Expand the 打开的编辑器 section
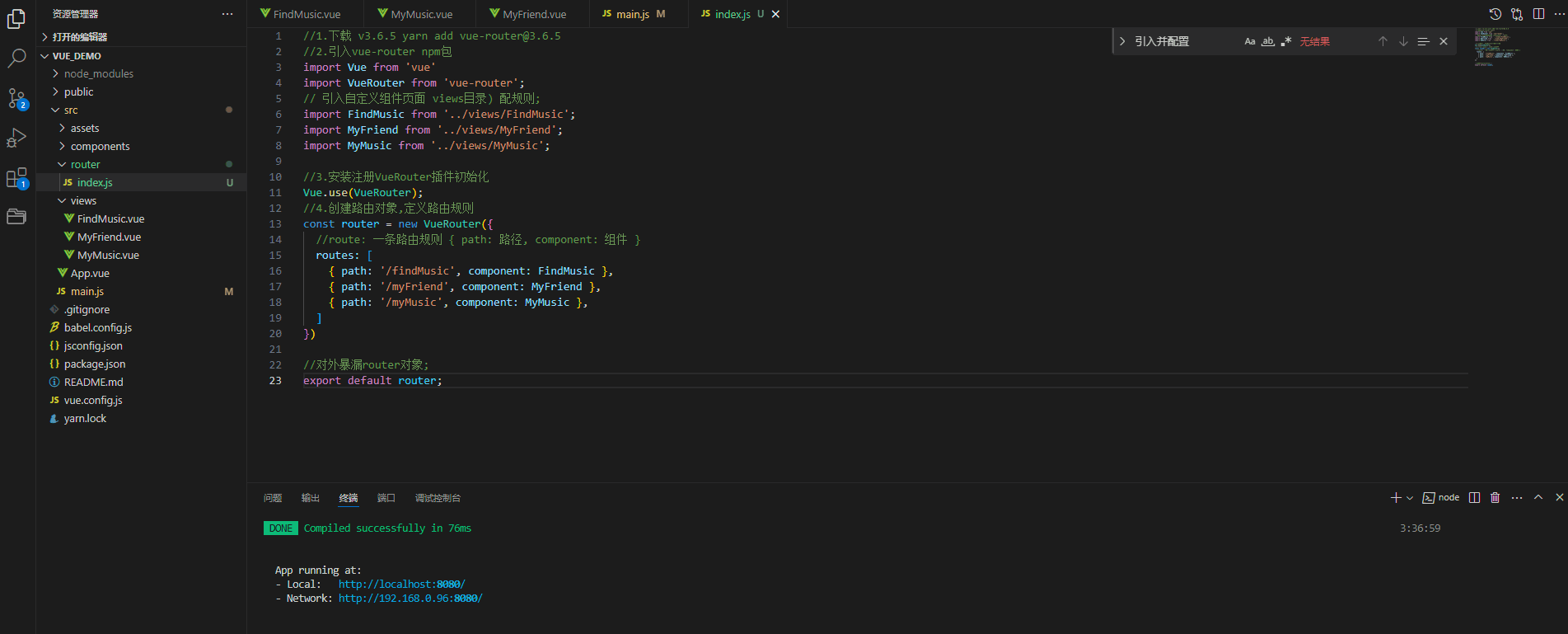 (141, 37)
